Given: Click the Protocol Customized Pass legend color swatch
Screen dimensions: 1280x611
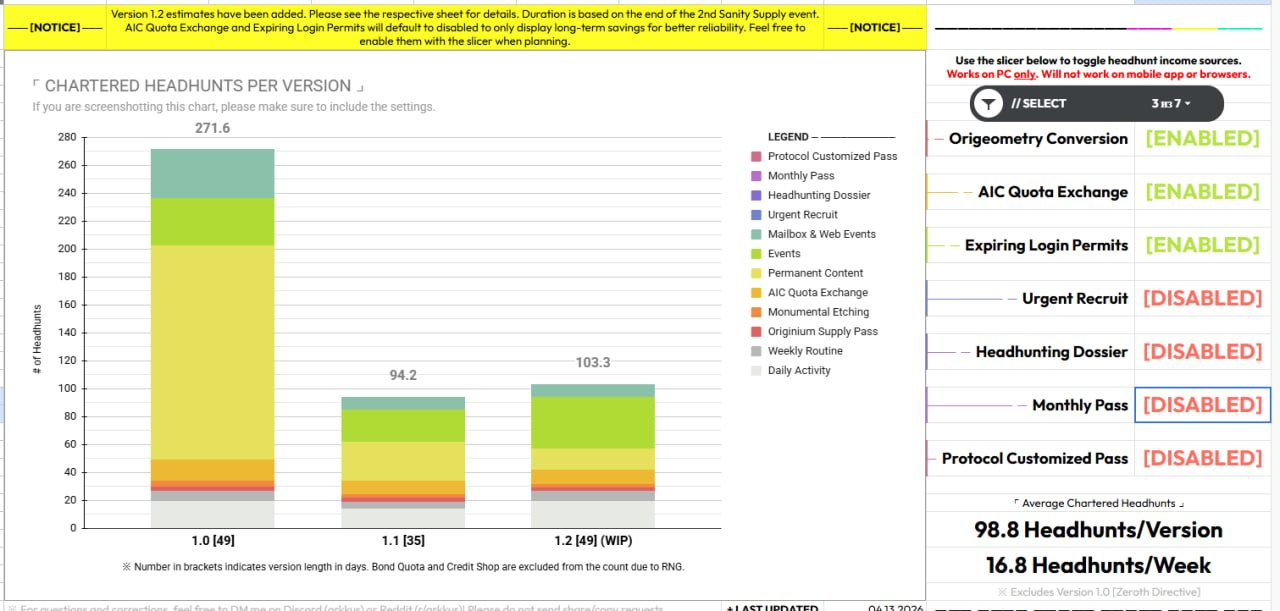Looking at the screenshot, I should tap(756, 156).
